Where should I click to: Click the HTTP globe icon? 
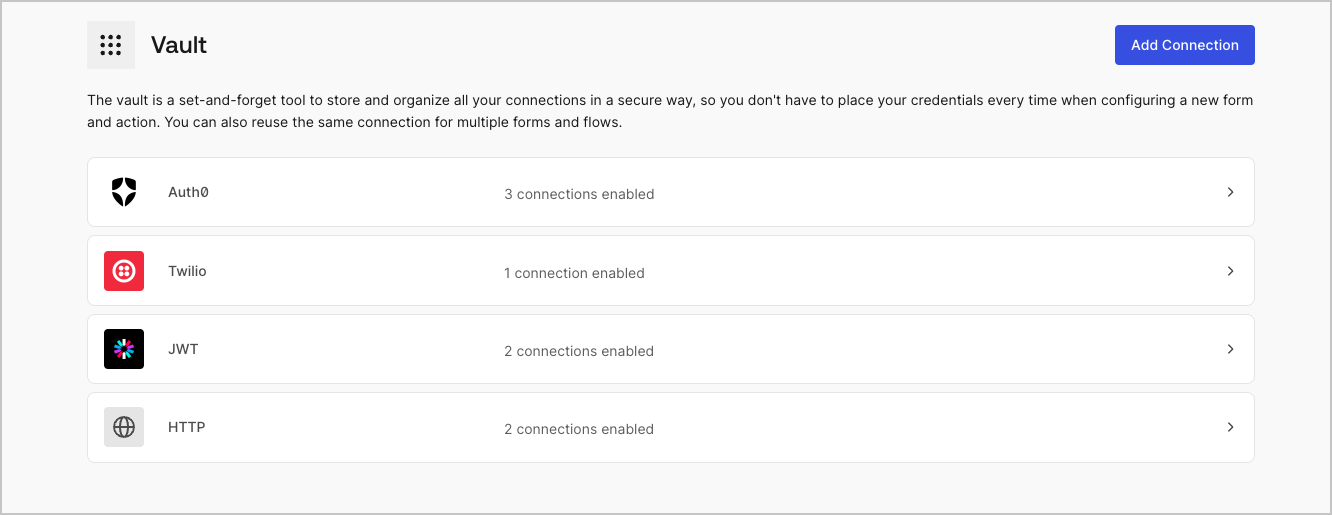coord(124,427)
